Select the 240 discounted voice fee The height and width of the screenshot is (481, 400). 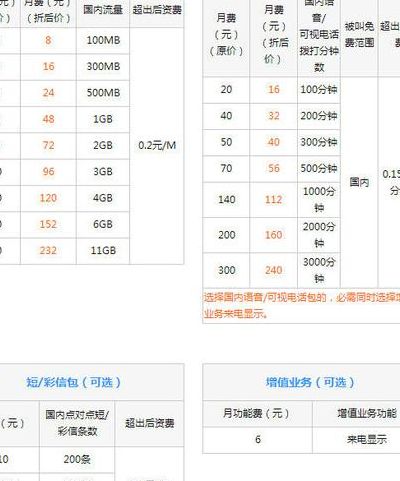tap(273, 270)
